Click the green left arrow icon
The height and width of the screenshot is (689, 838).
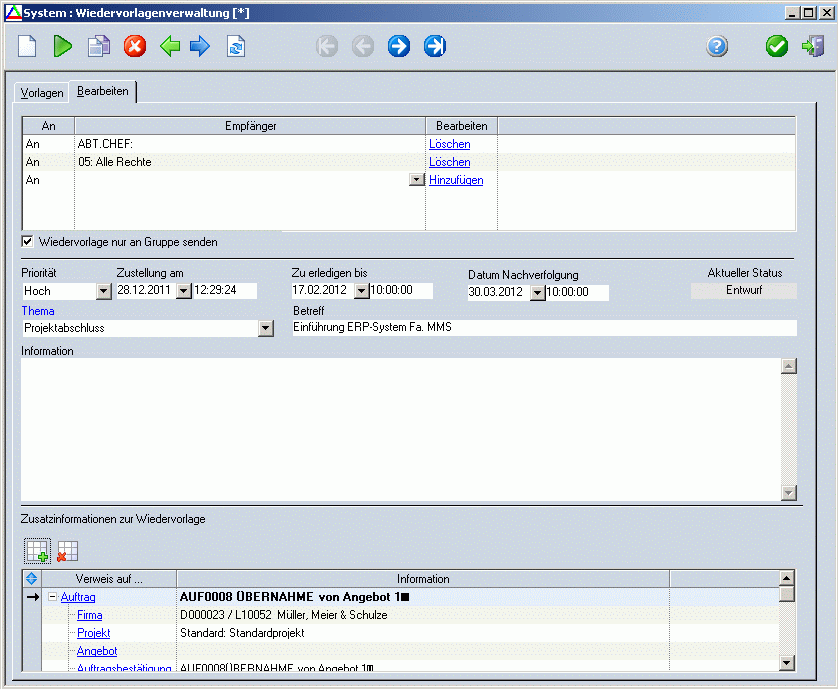[170, 46]
